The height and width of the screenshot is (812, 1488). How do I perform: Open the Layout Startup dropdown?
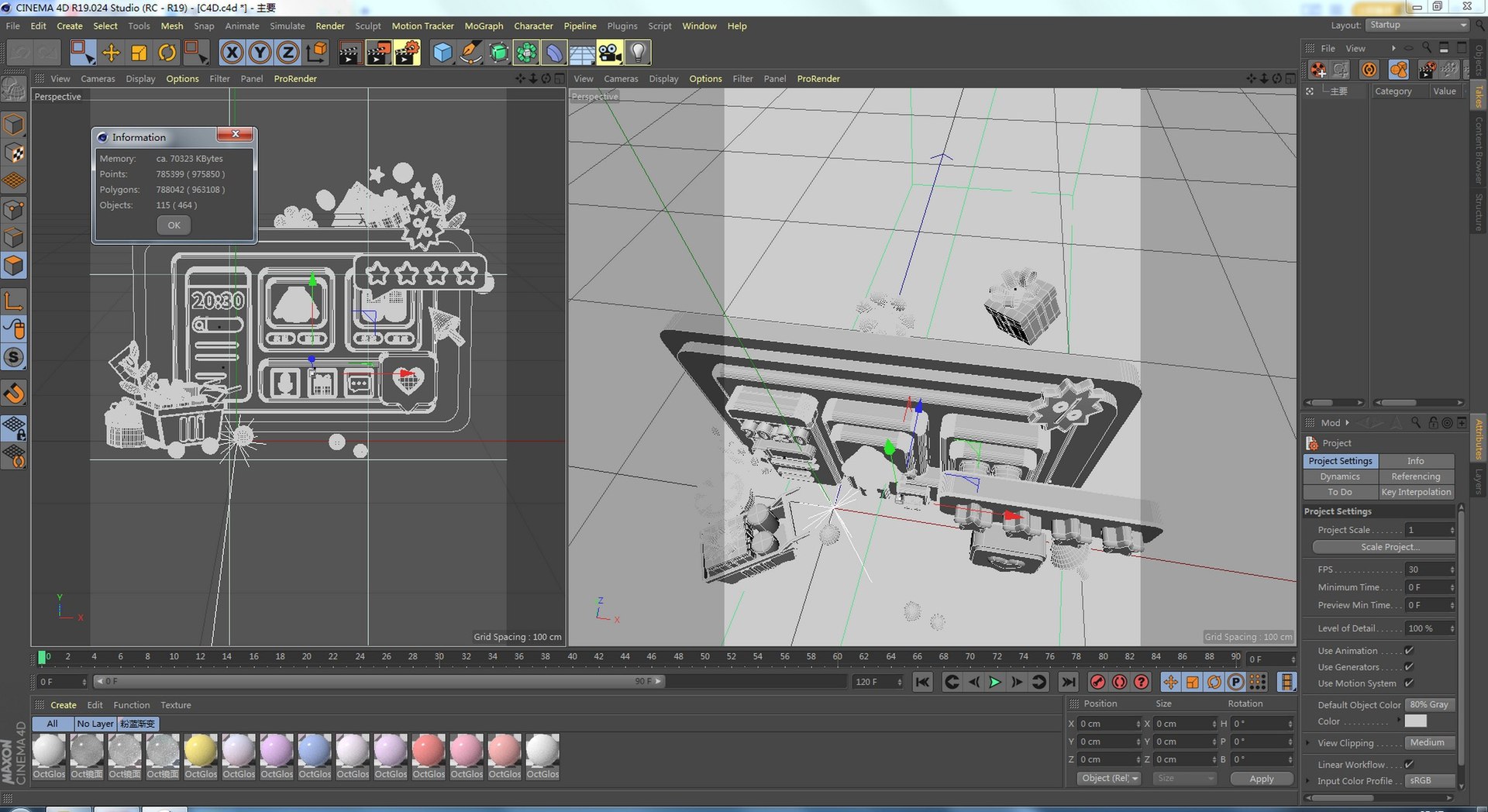[1417, 25]
